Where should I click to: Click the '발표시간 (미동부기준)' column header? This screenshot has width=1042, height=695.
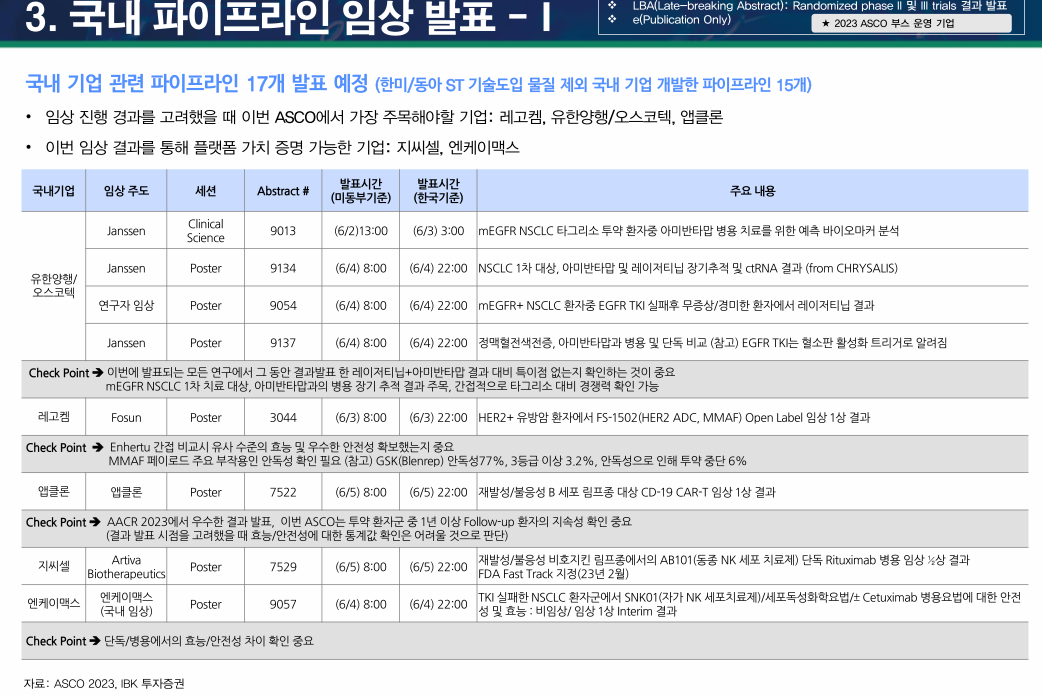click(361, 191)
